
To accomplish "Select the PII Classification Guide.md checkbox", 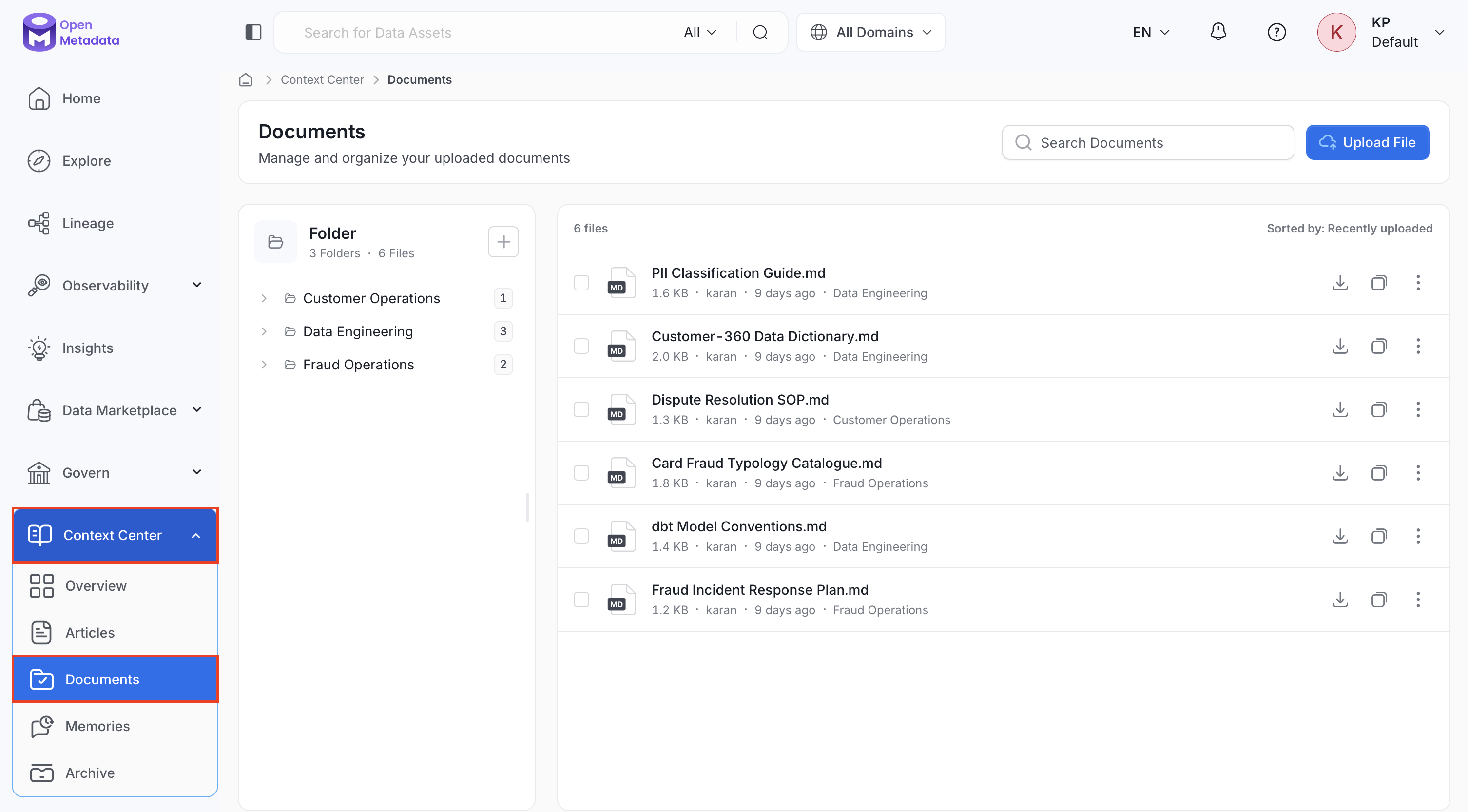I will pos(580,283).
